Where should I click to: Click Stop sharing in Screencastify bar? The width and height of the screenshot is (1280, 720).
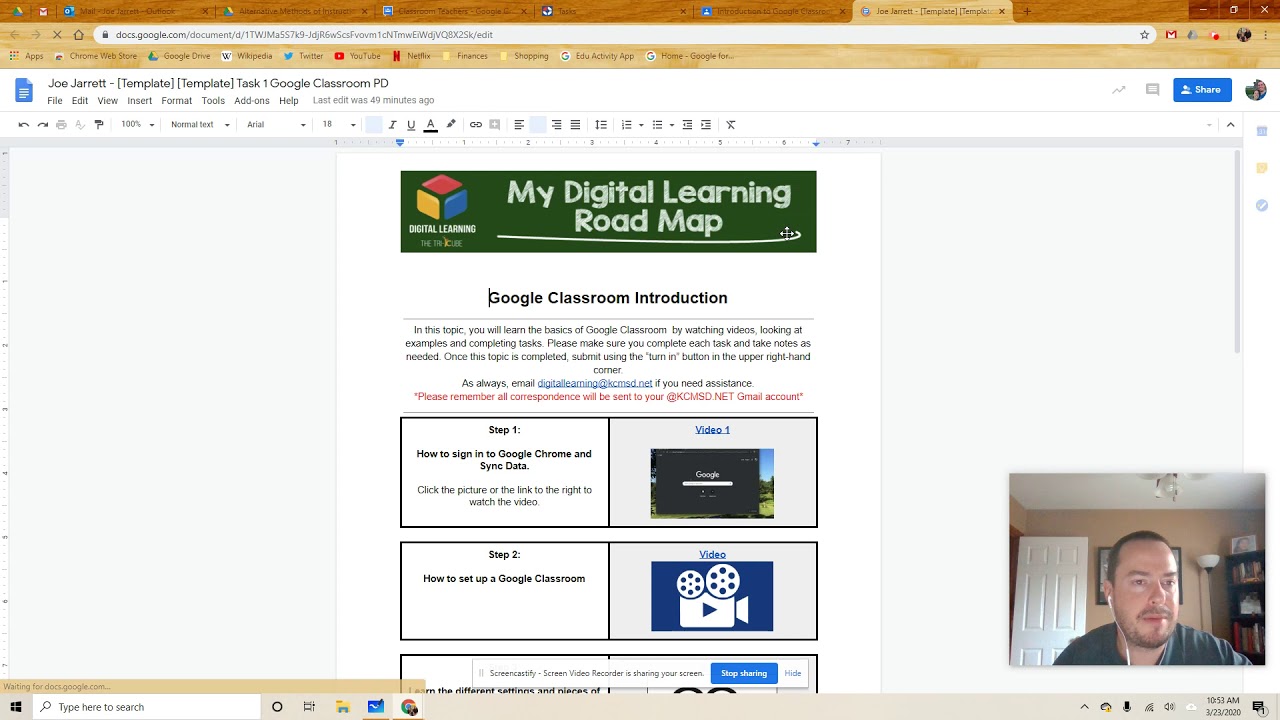pyautogui.click(x=744, y=673)
